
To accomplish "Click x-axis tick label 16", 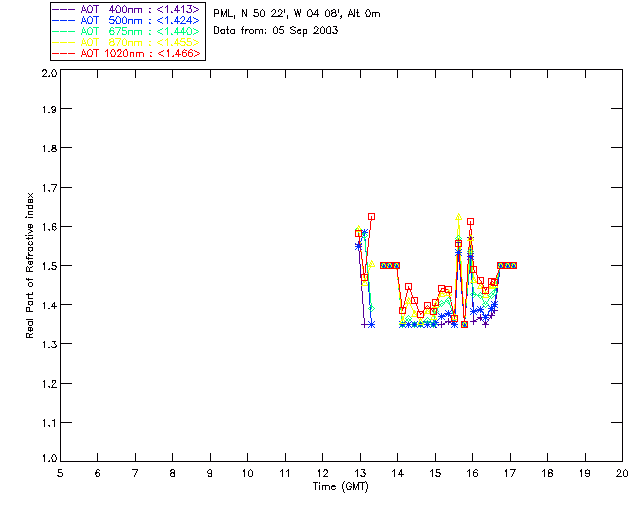I will tap(473, 473).
